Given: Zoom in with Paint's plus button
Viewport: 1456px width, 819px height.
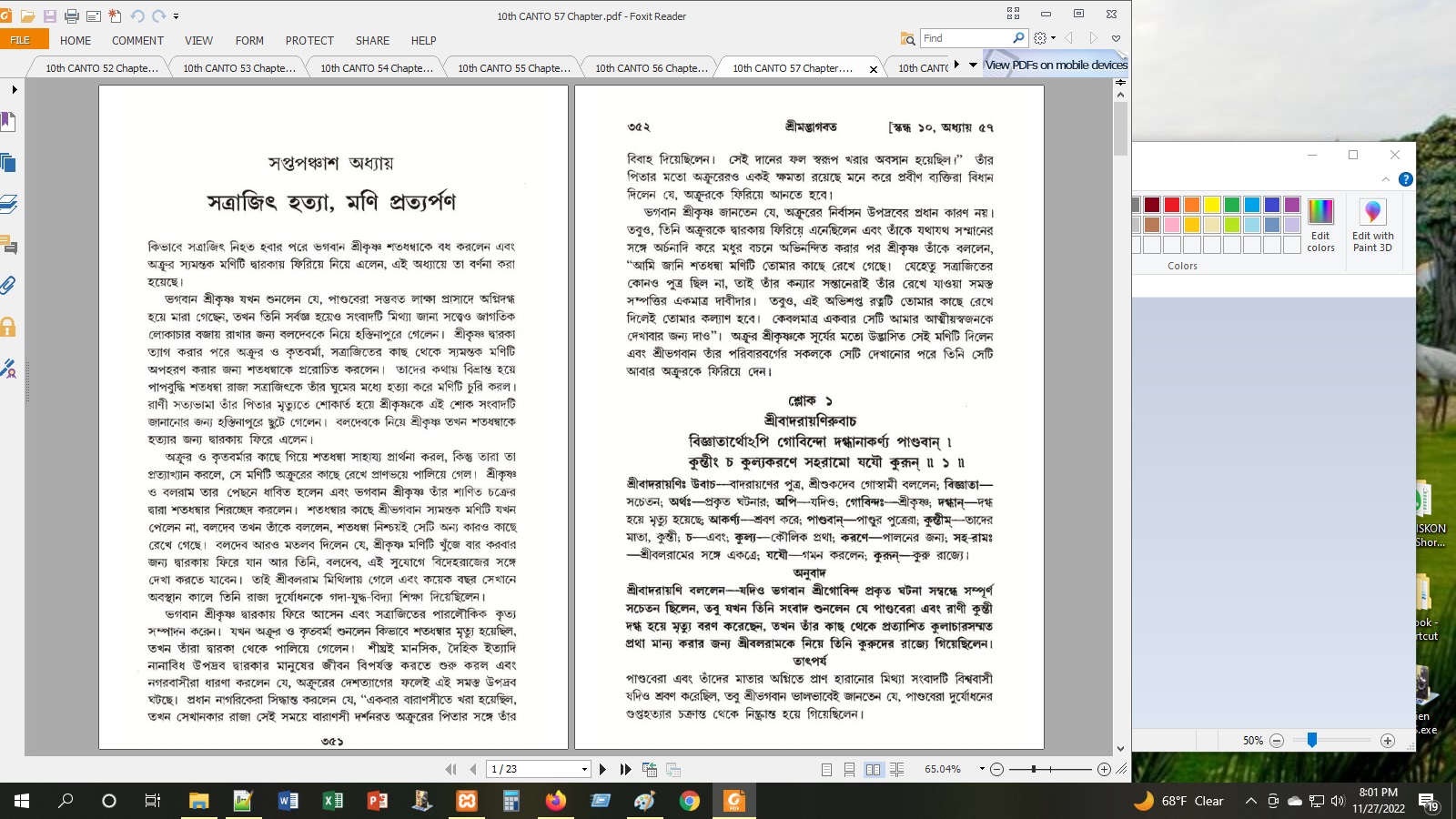Looking at the screenshot, I should 1388,741.
